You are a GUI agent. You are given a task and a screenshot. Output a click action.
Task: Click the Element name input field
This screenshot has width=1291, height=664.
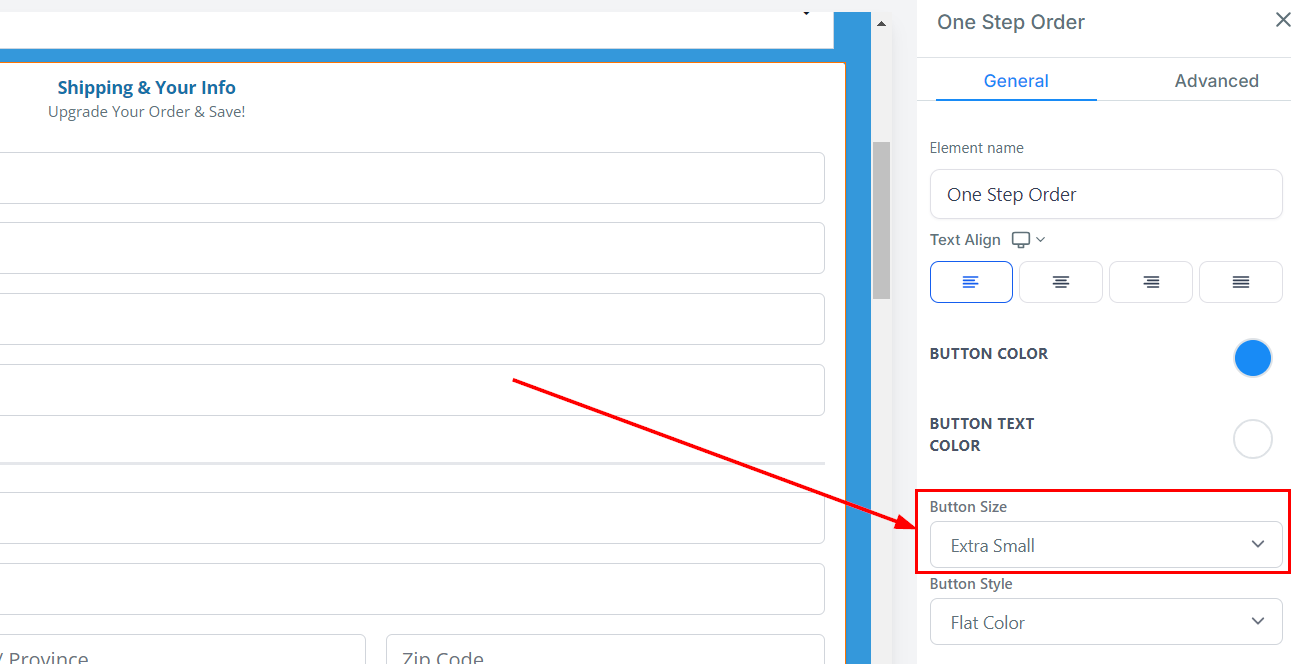(x=1105, y=194)
